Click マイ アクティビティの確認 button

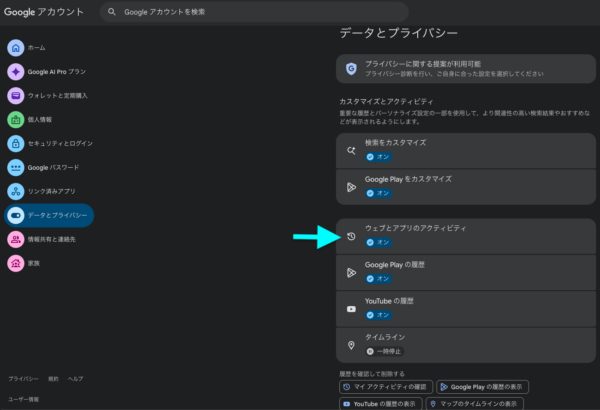coord(386,387)
